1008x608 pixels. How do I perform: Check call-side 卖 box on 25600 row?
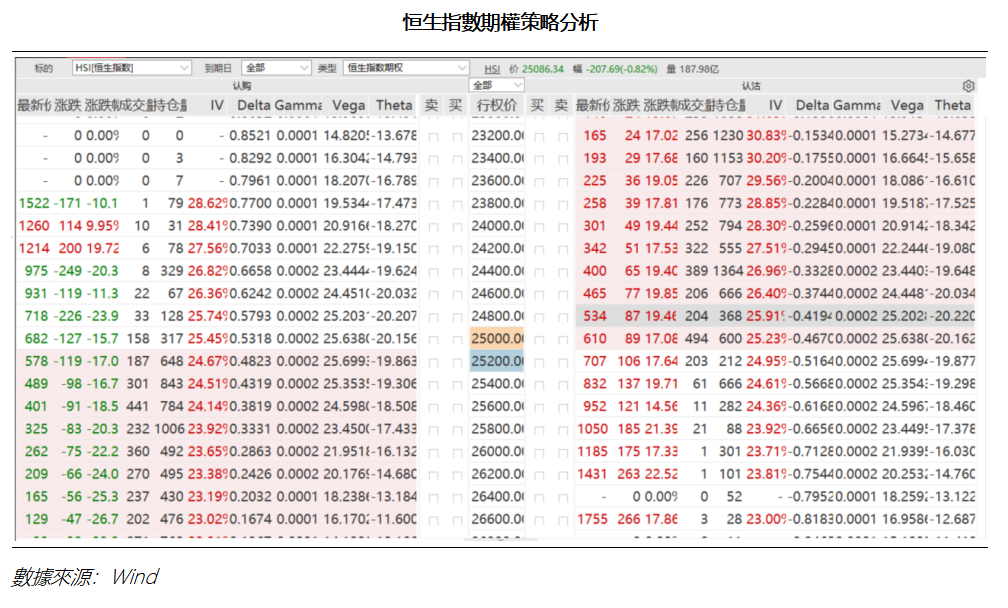click(x=433, y=407)
